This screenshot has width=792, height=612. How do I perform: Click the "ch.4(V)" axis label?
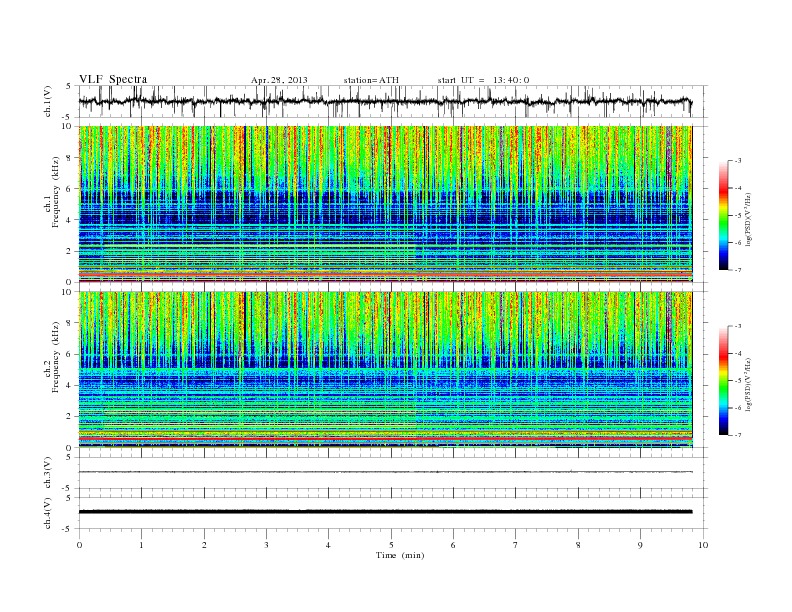[x=48, y=513]
